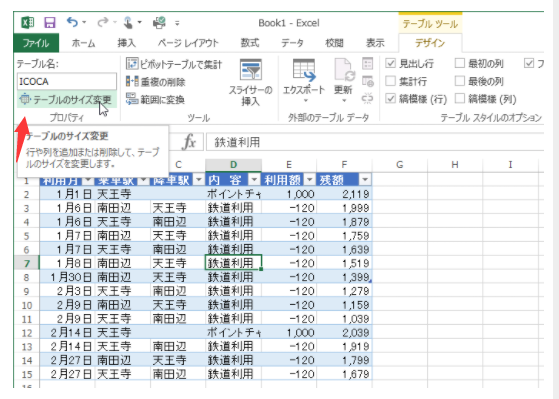Screen dimensions: 559x399
Task: Select column D header
Action: [234, 164]
